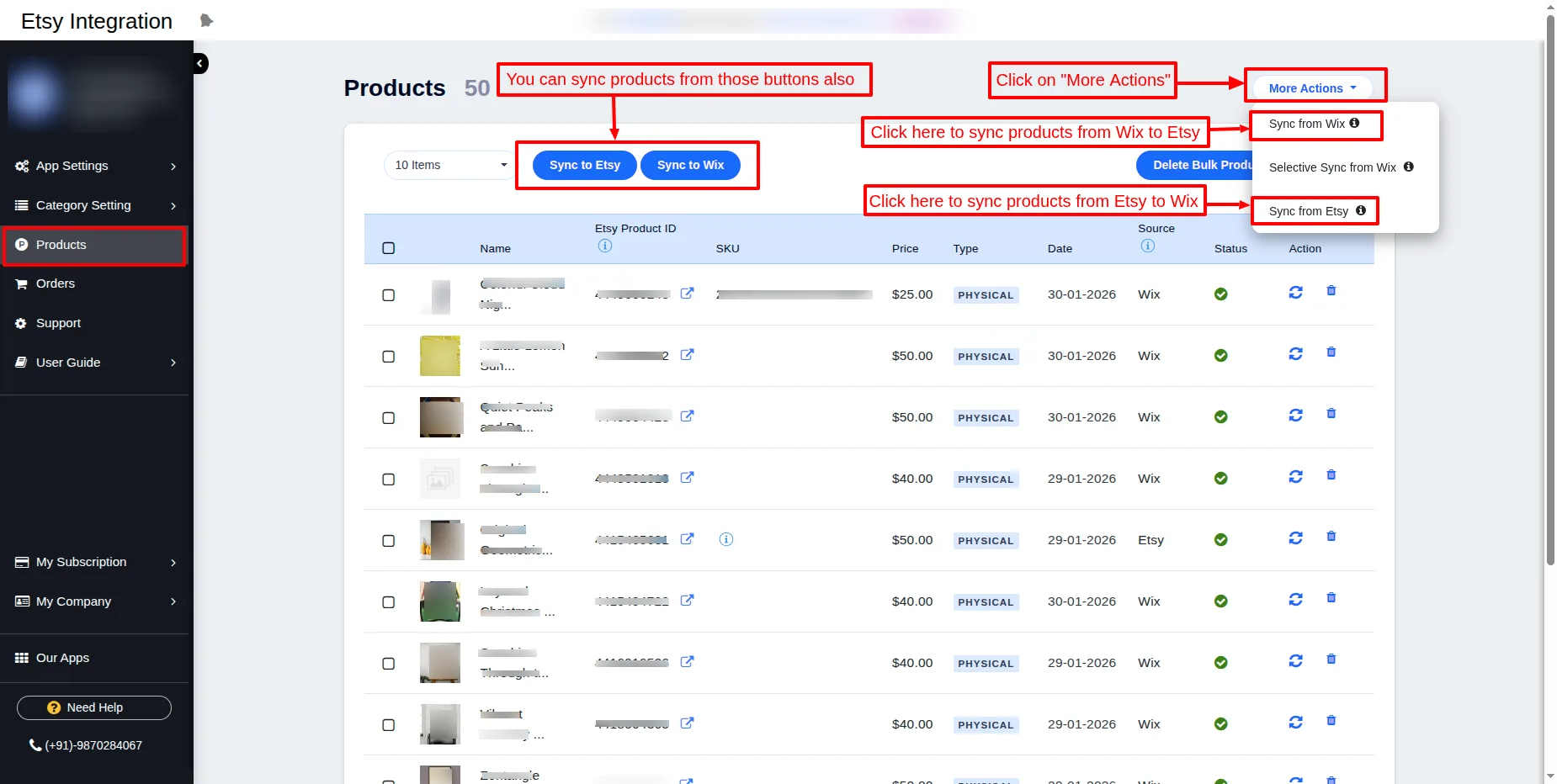Click the Source column info icon
This screenshot has height=784, width=1557.
point(1147,246)
